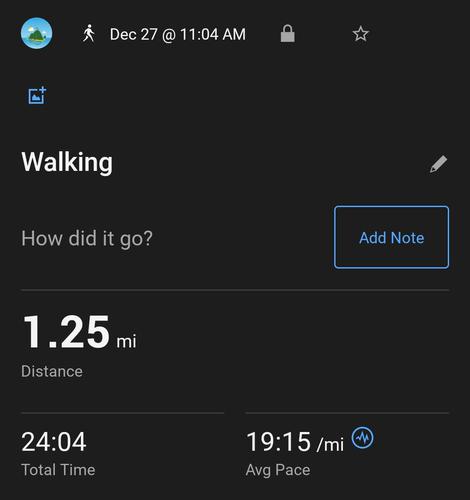The image size is (470, 500).
Task: Select the 1.25 mi distance value
Action: (79, 332)
